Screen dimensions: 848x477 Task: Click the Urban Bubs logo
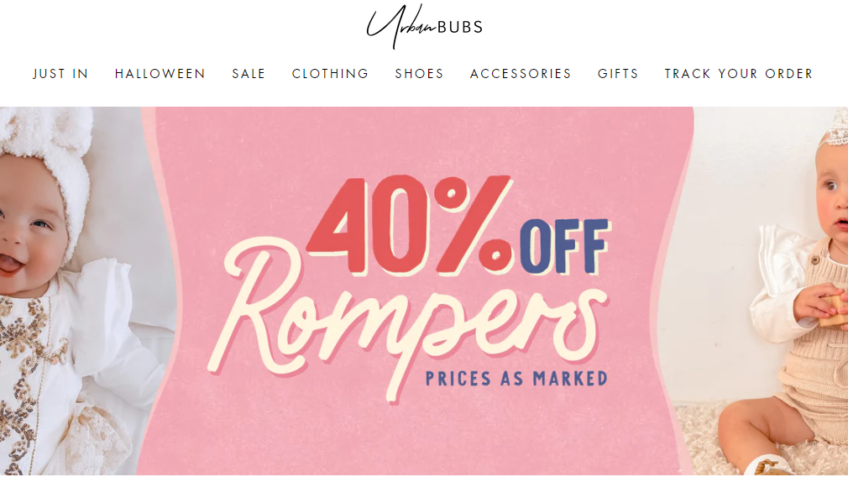[425, 26]
